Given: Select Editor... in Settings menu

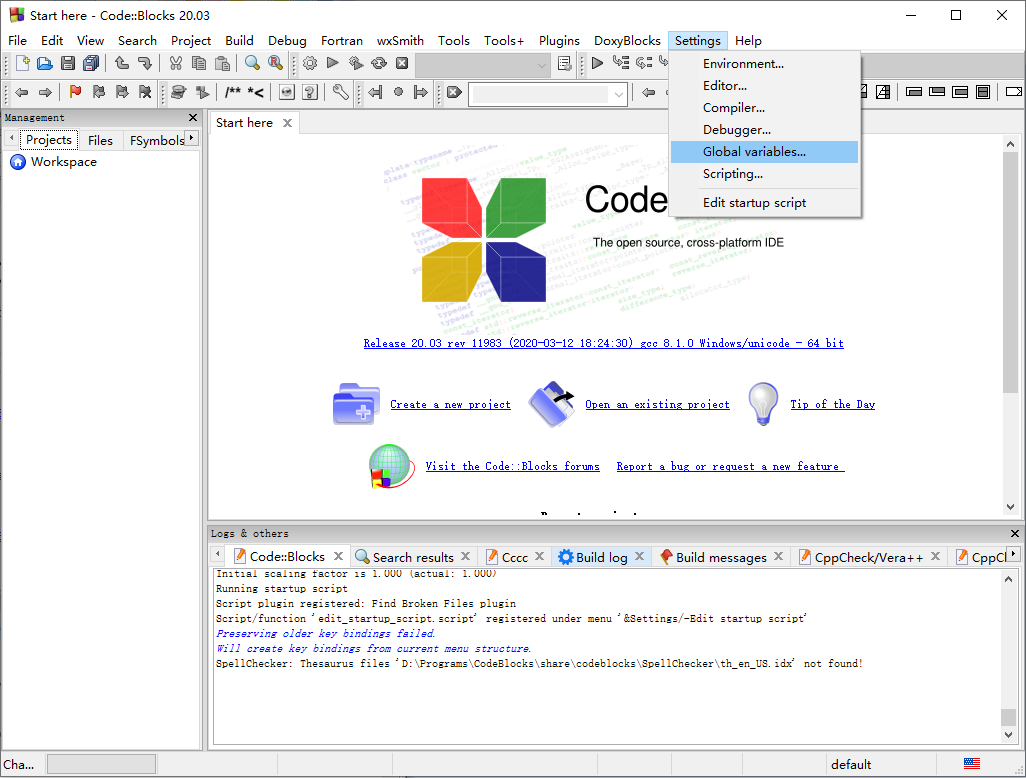Looking at the screenshot, I should click(x=764, y=86).
